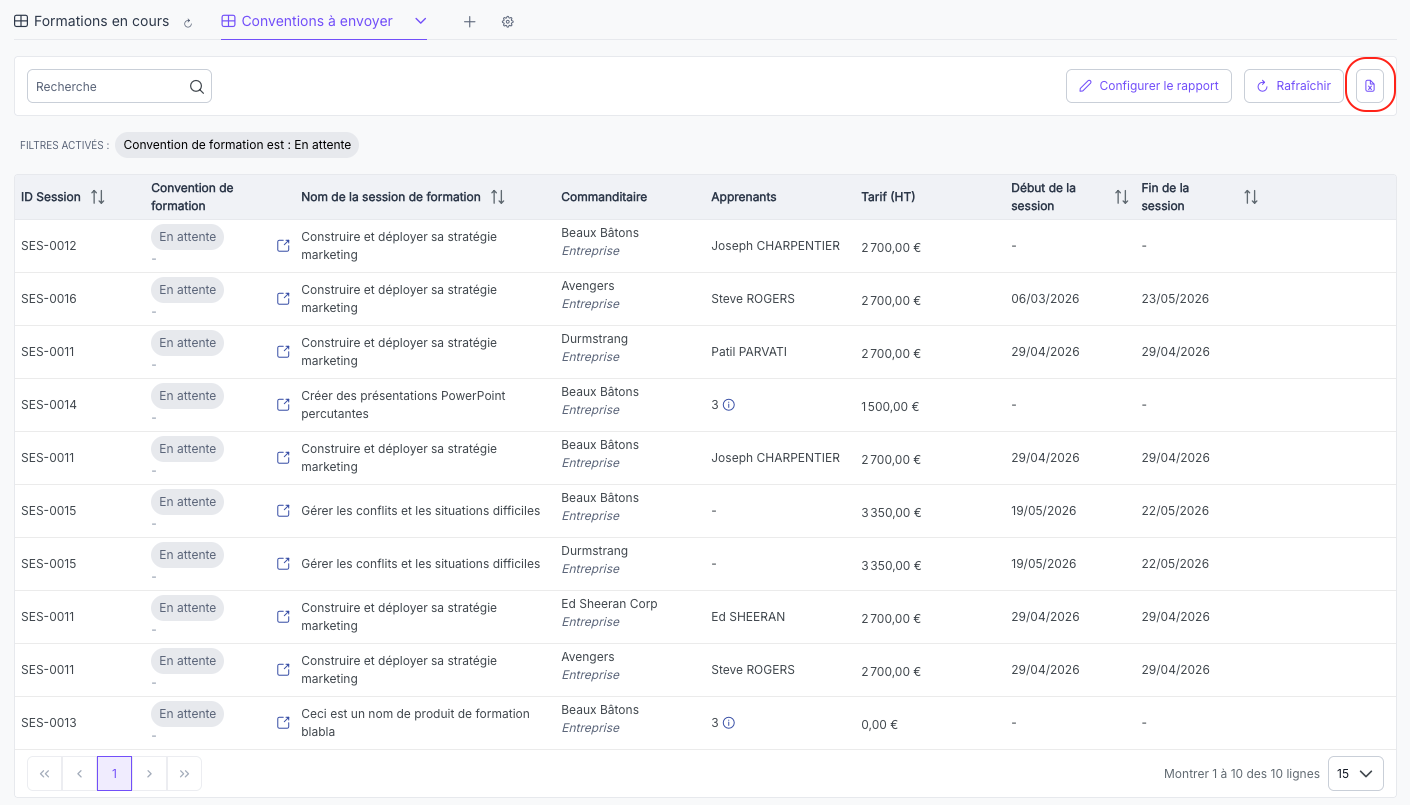Sort by ID Session column
Image resolution: width=1410 pixels, height=805 pixels.
(x=98, y=197)
